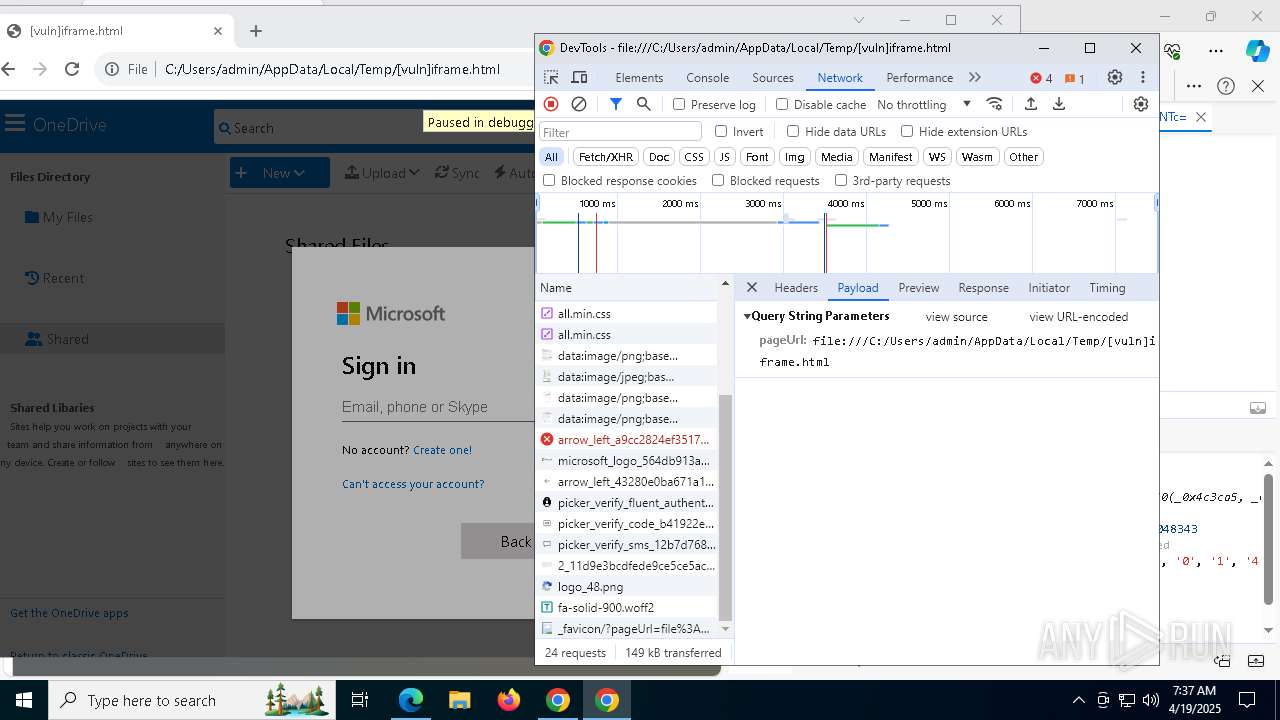Screen dimensions: 1280x720
Task: Clear the network log
Action: [579, 104]
